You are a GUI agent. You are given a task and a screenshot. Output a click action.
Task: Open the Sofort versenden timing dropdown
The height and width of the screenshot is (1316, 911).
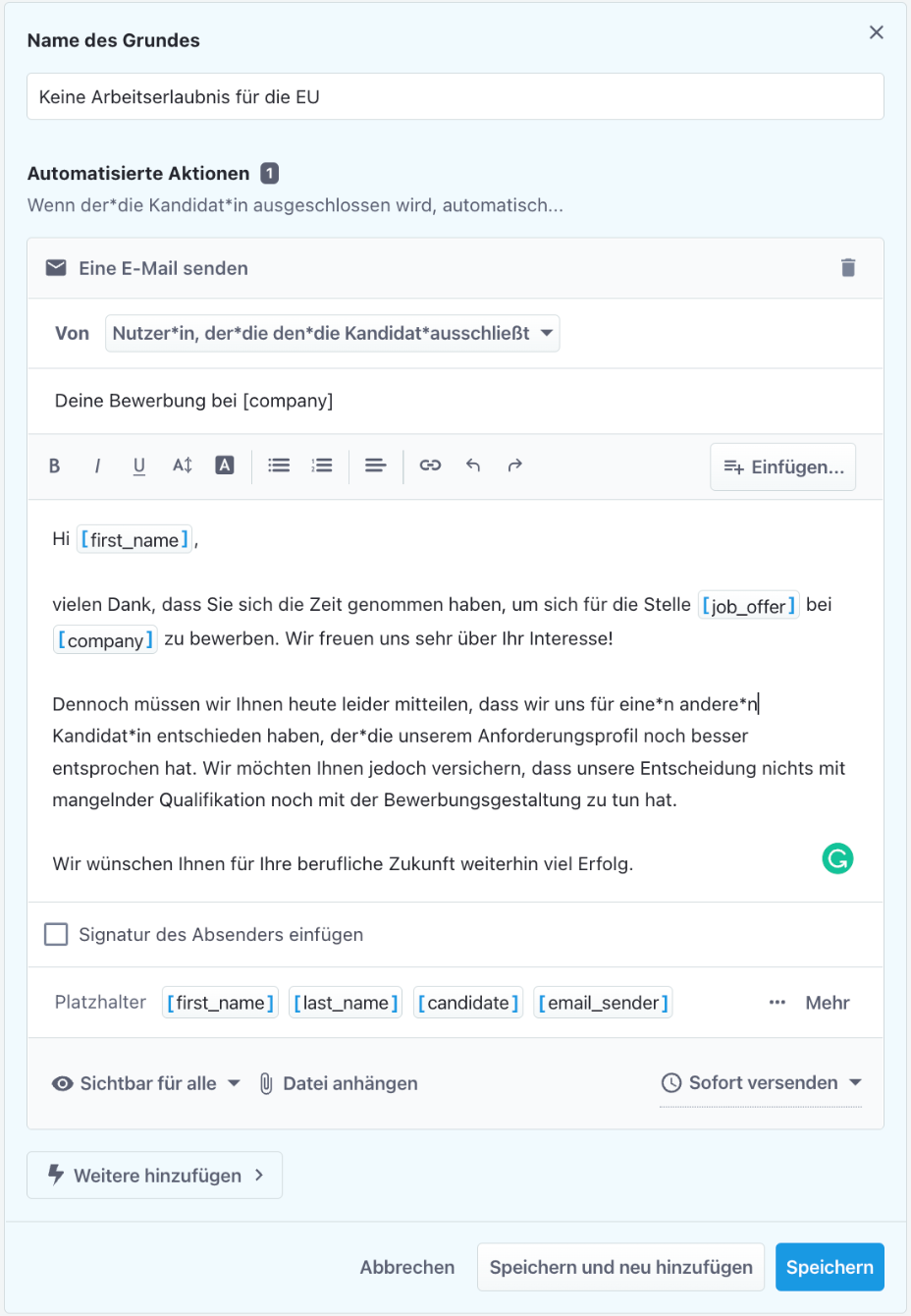[762, 1082]
